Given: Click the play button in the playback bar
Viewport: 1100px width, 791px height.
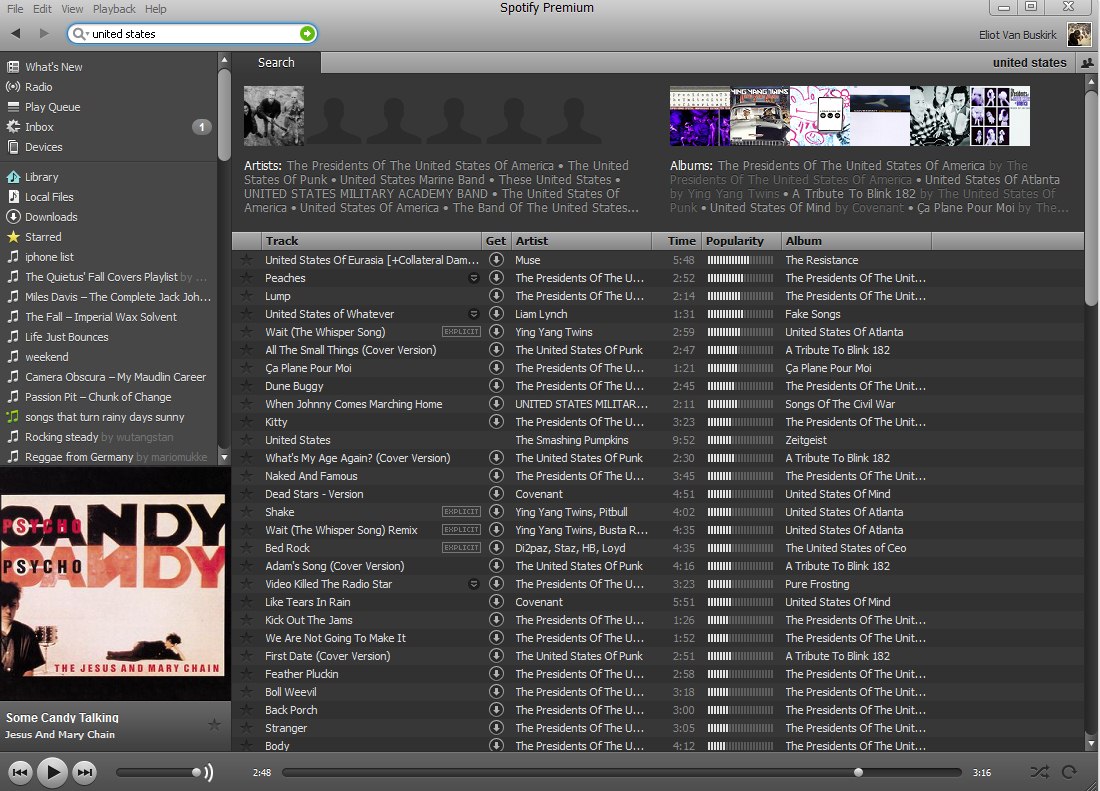Looking at the screenshot, I should [52, 772].
